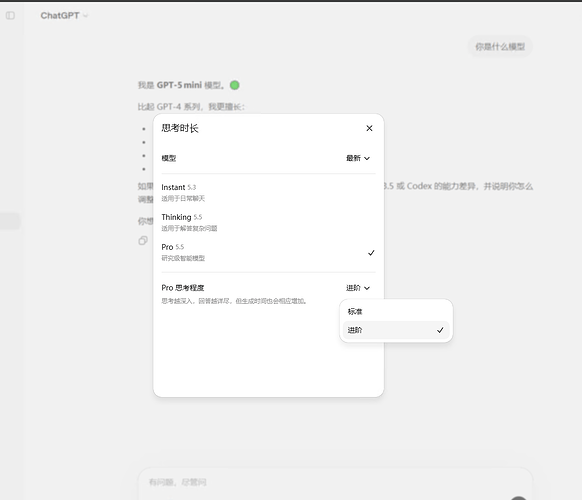The width and height of the screenshot is (582, 500).
Task: Click the GPT-5 mini bold text
Action: click(179, 85)
